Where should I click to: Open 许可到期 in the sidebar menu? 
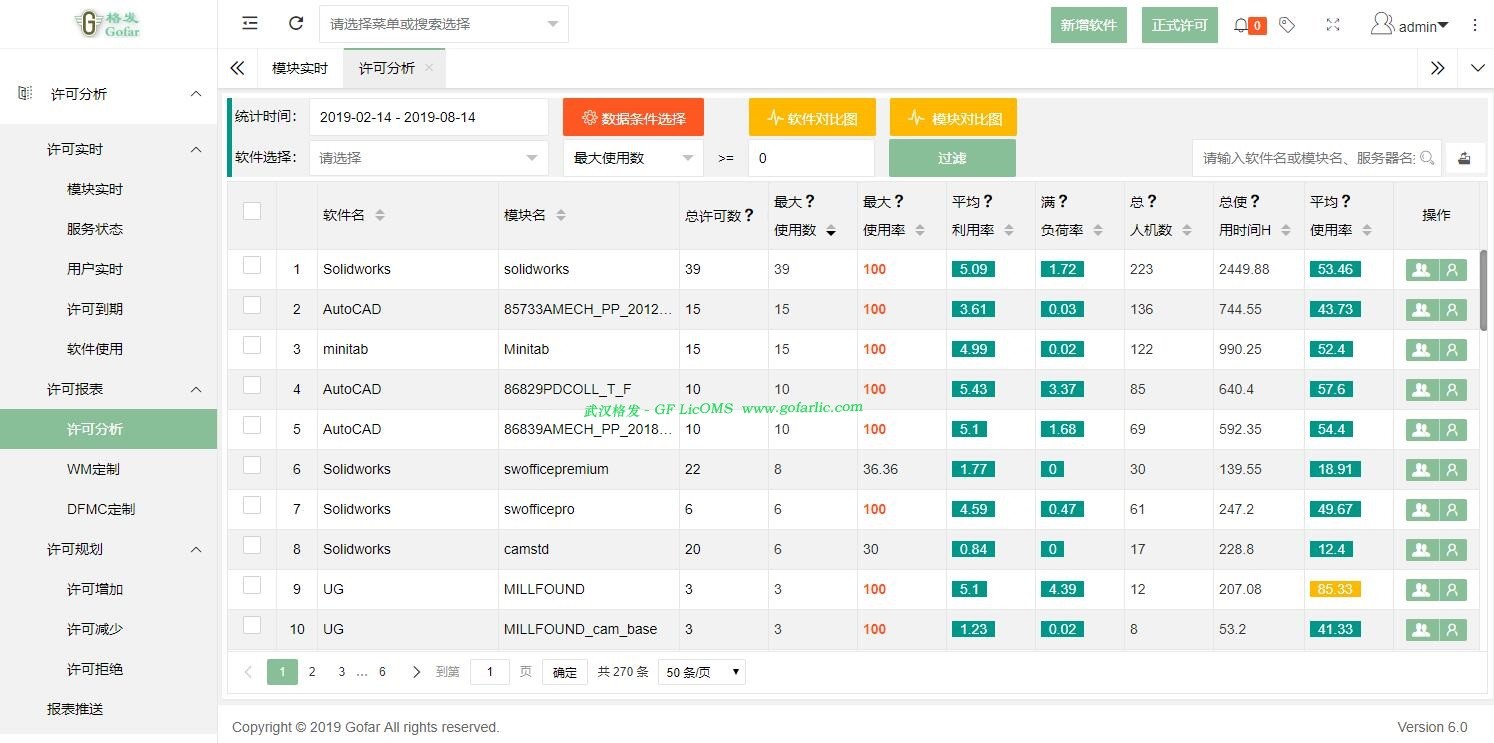click(95, 309)
